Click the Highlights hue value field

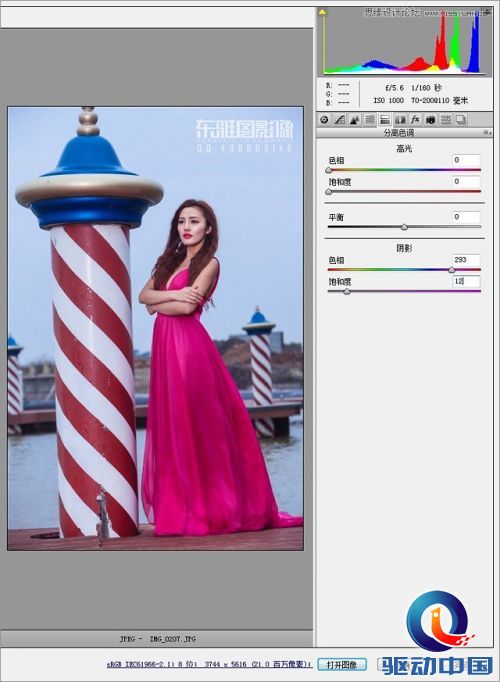point(466,160)
